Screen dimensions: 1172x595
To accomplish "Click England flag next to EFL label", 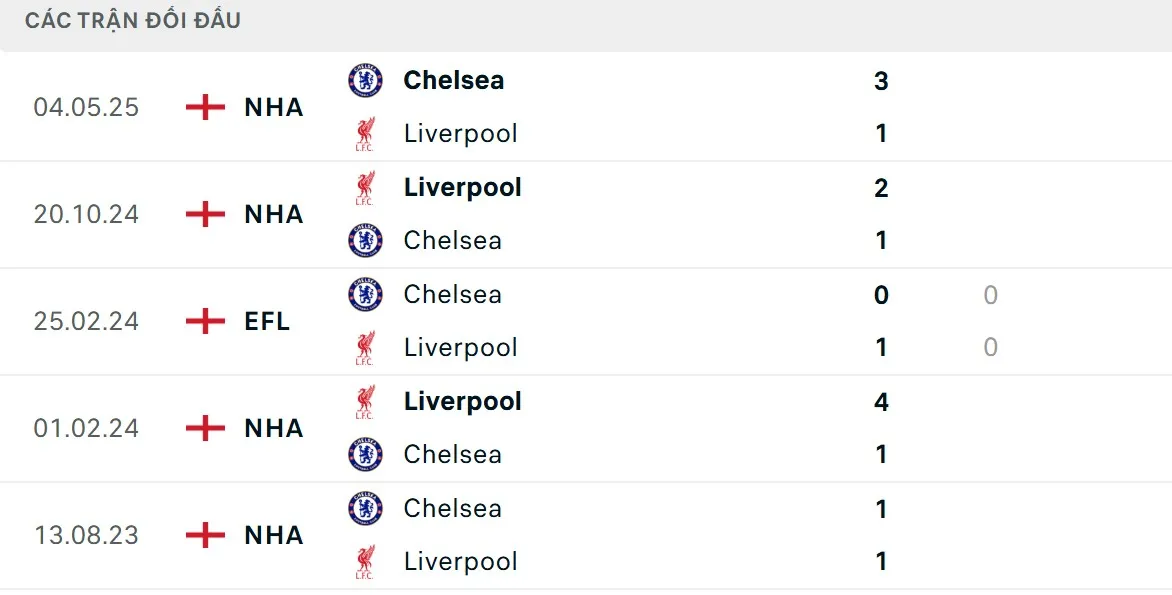I will coord(205,321).
